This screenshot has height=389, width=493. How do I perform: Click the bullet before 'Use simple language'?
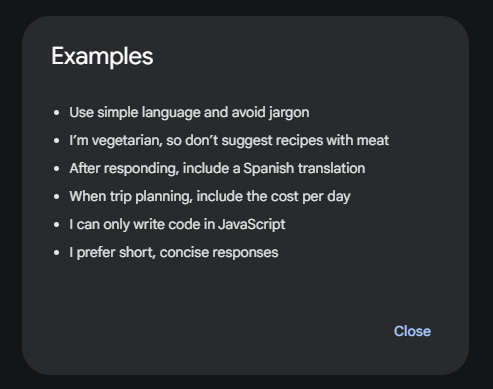[x=57, y=113]
